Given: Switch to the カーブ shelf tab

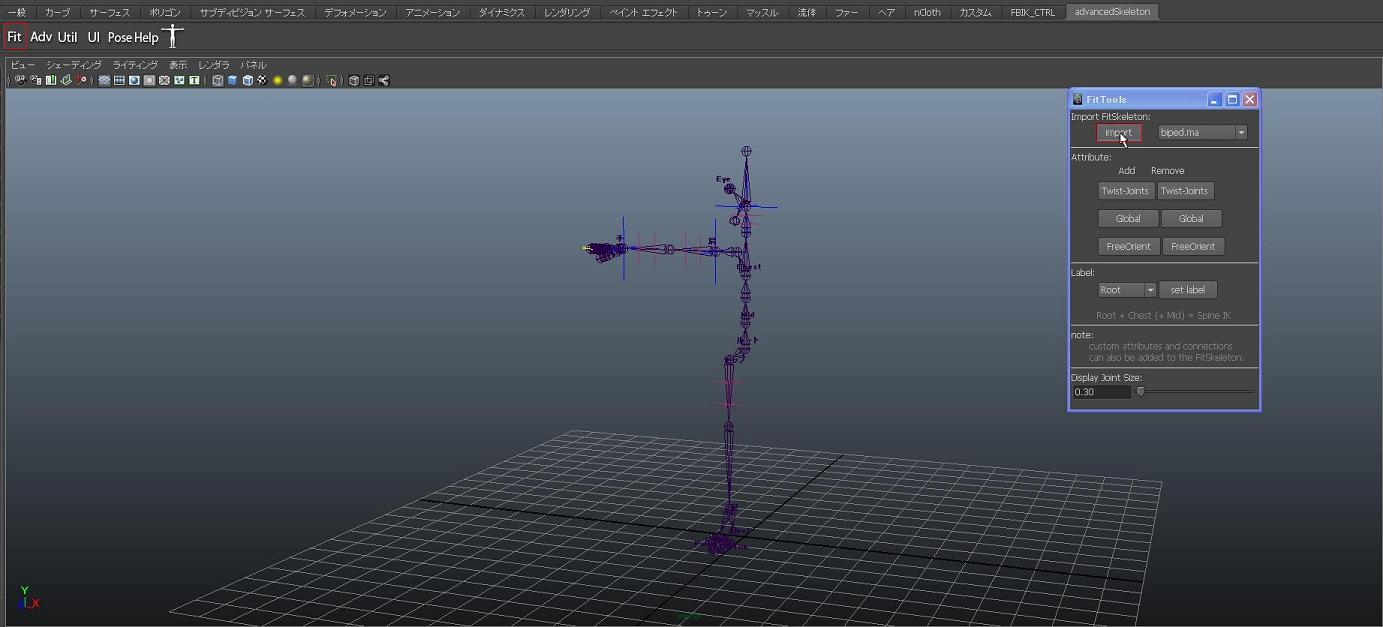Looking at the screenshot, I should (57, 12).
